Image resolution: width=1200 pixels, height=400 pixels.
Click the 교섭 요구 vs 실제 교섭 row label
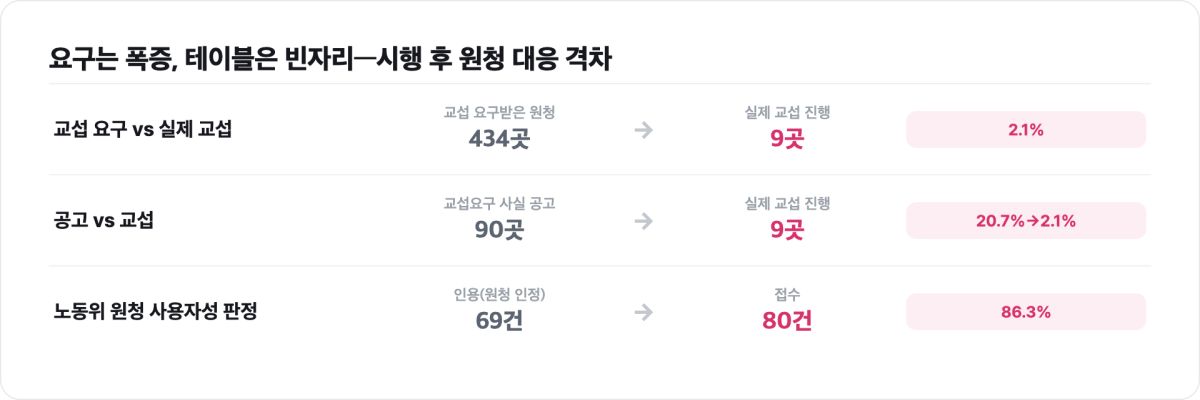143,129
